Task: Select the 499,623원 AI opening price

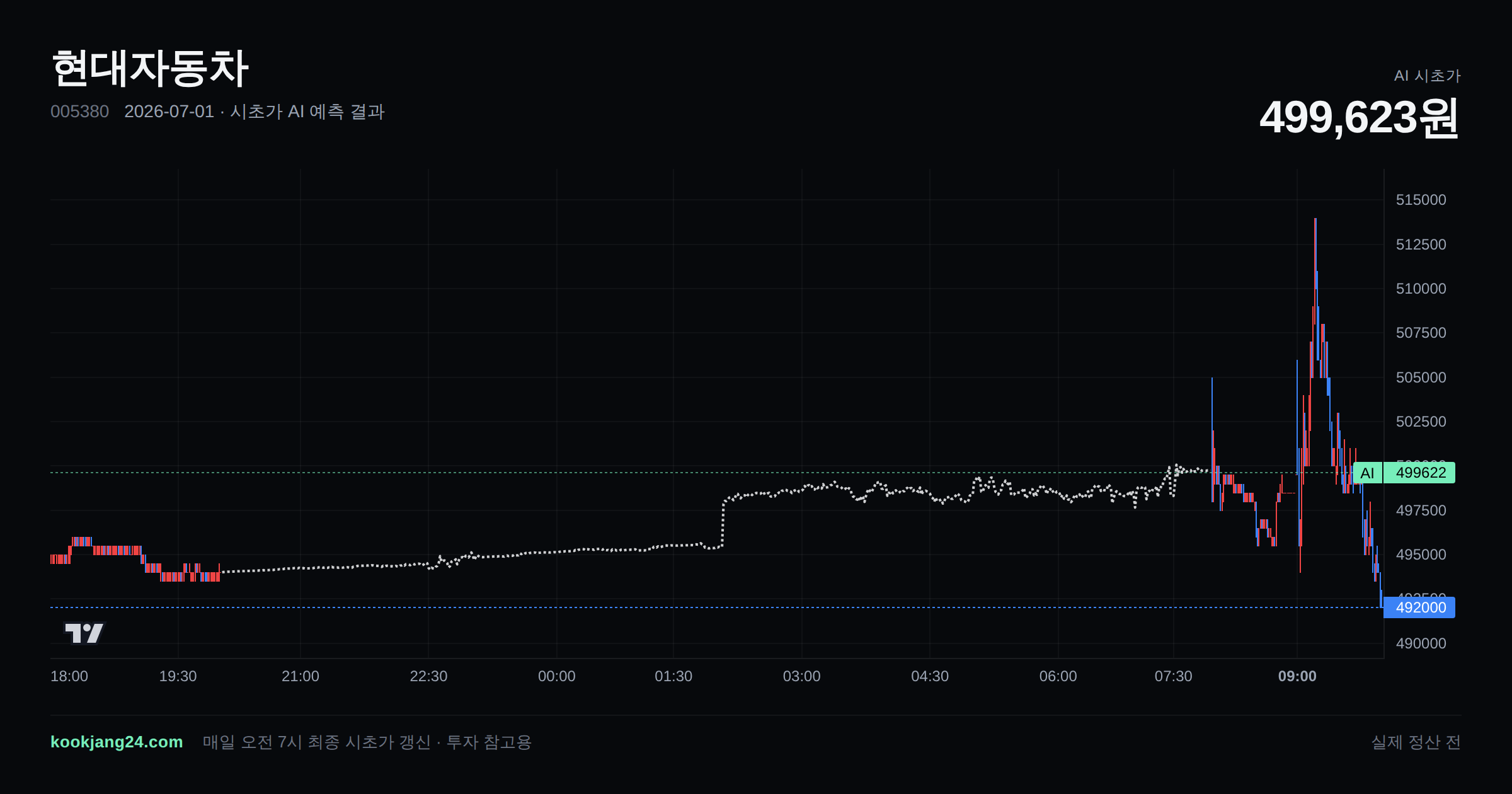Action: (1359, 117)
